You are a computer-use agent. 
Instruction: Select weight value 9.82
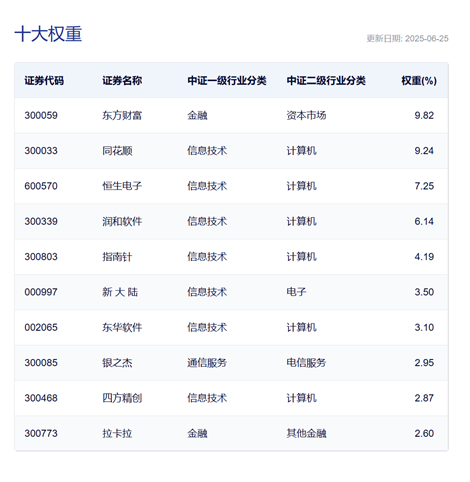click(424, 115)
